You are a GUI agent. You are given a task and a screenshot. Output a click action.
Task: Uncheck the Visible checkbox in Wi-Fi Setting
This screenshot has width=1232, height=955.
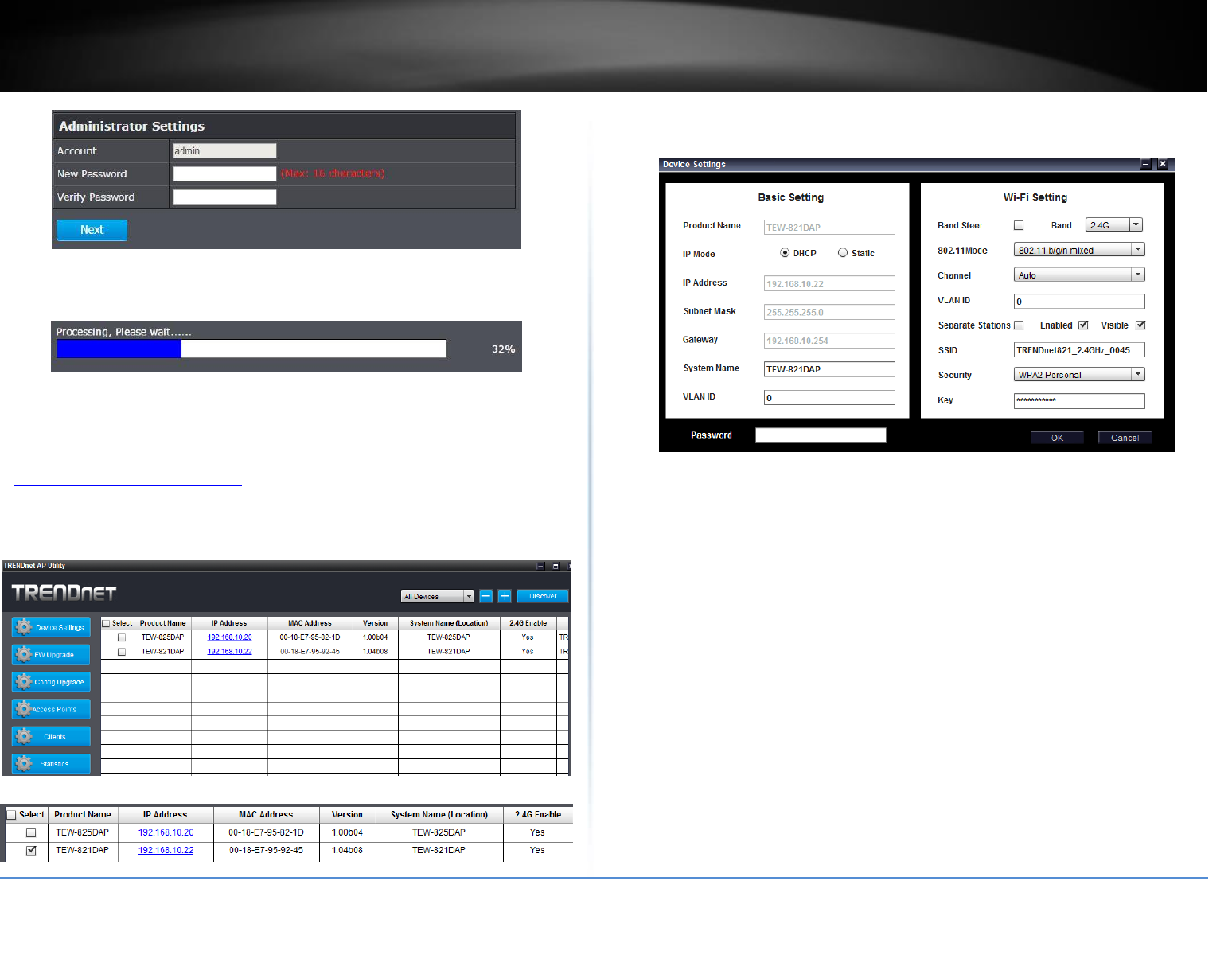(1140, 325)
